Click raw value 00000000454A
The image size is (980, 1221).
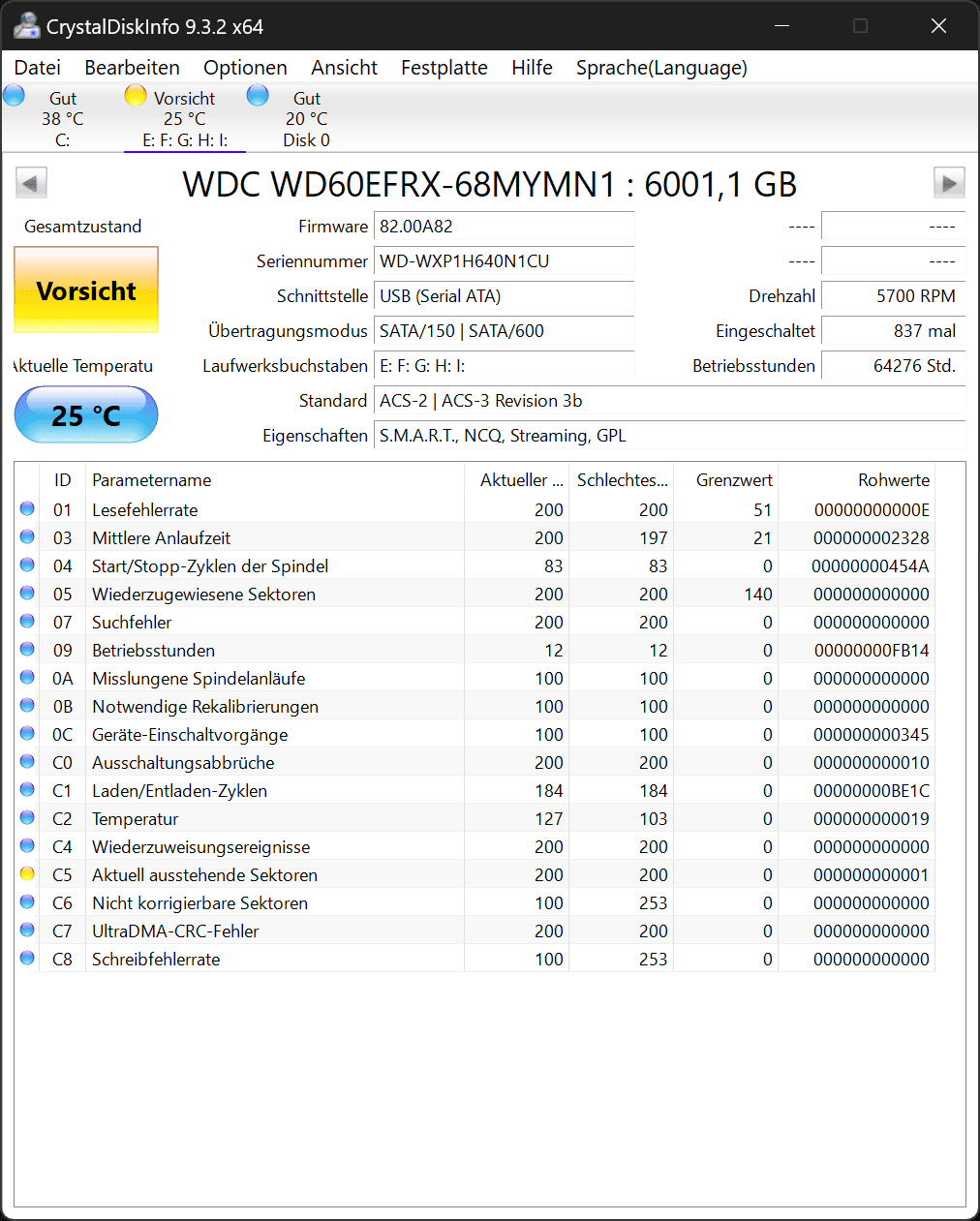(871, 566)
